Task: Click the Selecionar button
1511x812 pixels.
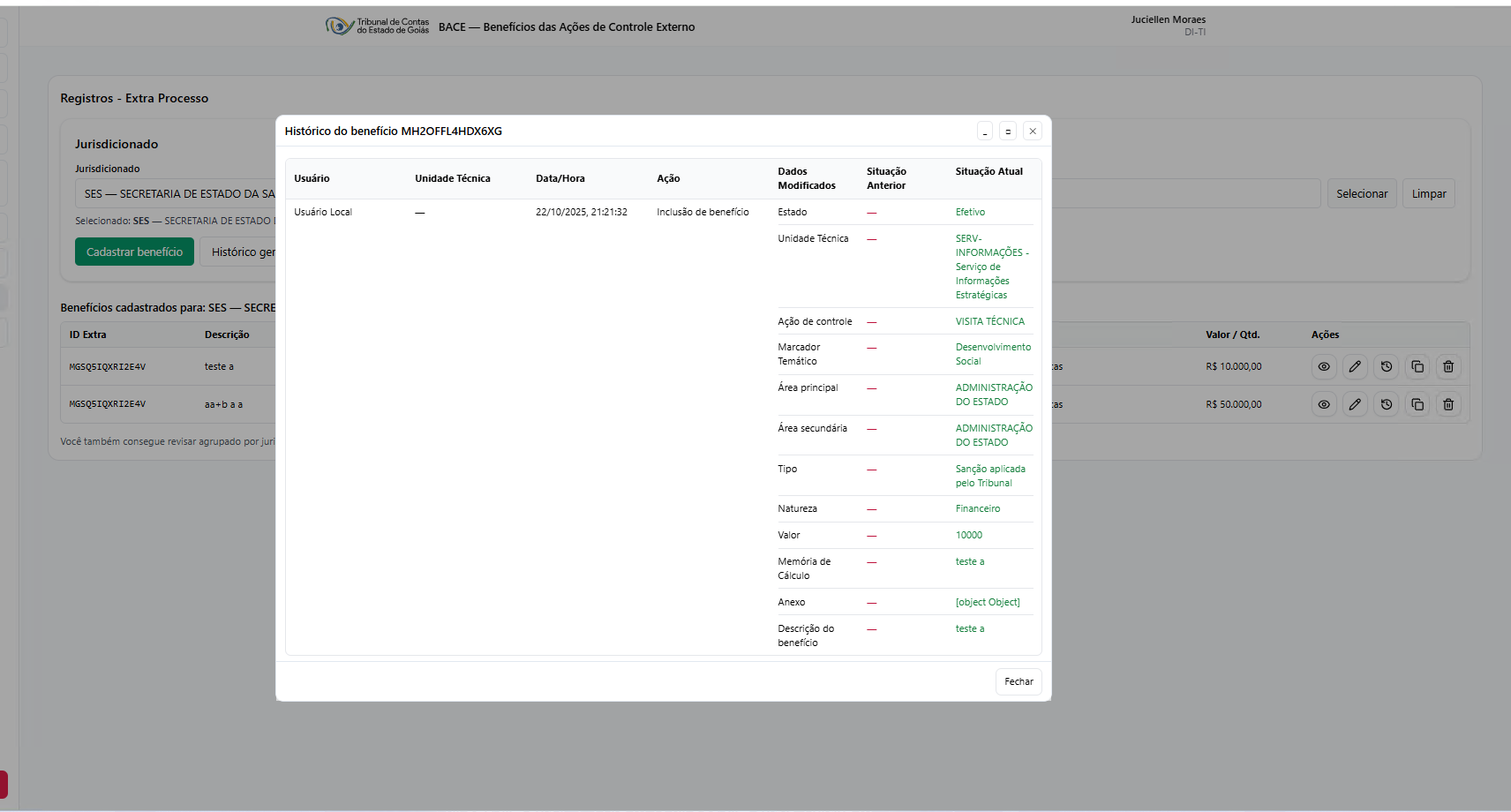Action: tap(1361, 194)
